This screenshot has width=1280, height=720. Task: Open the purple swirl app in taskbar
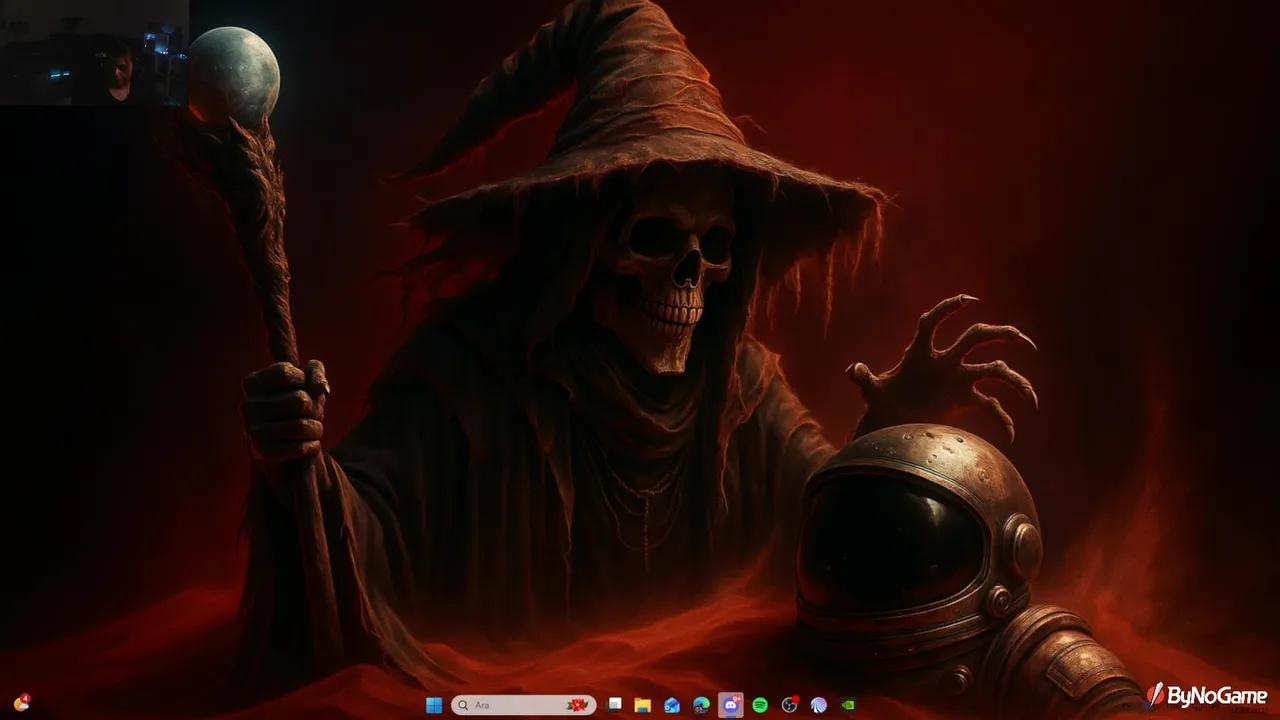(819, 705)
